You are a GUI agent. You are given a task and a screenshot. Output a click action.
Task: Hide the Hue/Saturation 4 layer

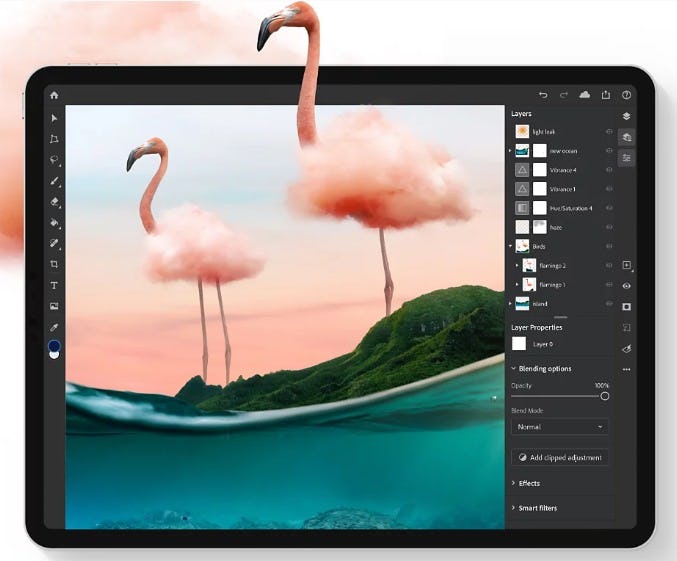(609, 208)
